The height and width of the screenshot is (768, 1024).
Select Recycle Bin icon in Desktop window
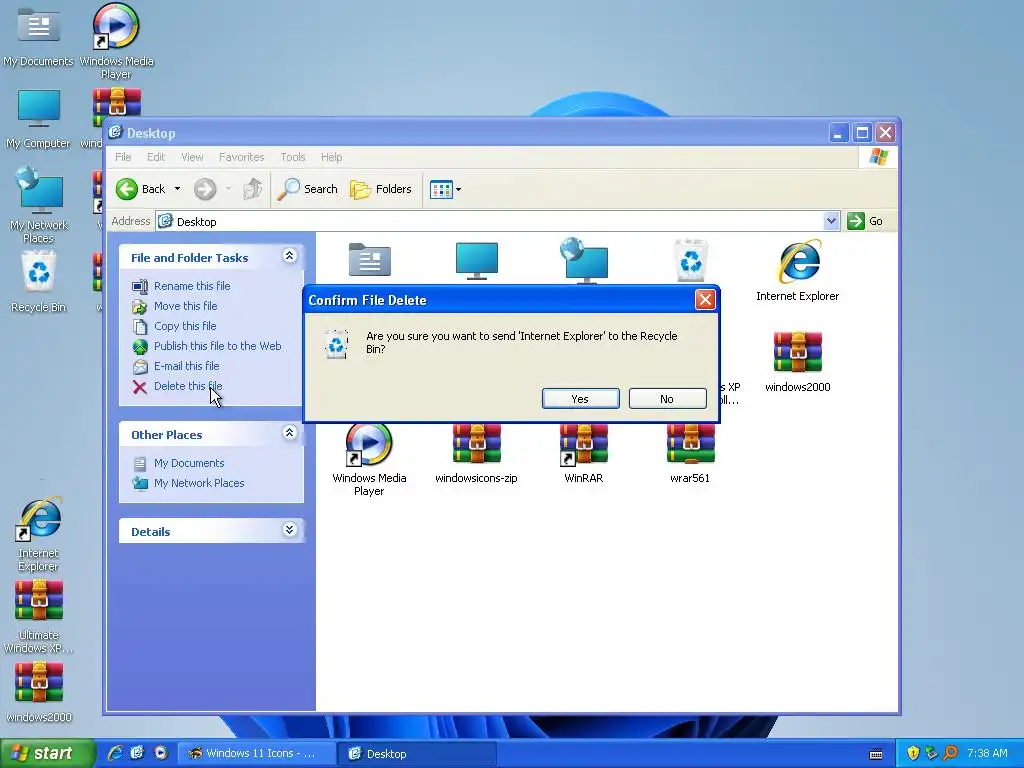[690, 261]
